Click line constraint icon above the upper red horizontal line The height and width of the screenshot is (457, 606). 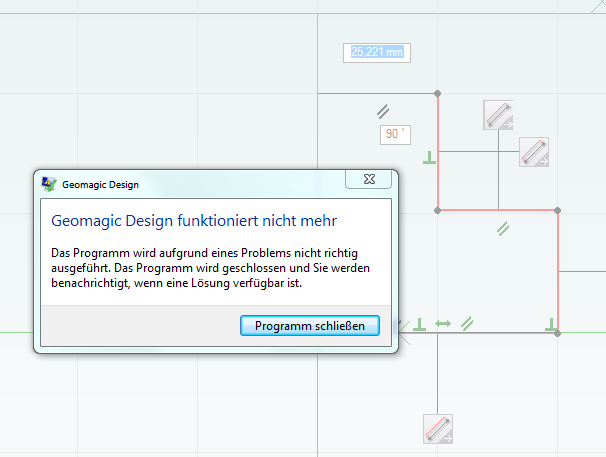pyautogui.click(x=498, y=115)
